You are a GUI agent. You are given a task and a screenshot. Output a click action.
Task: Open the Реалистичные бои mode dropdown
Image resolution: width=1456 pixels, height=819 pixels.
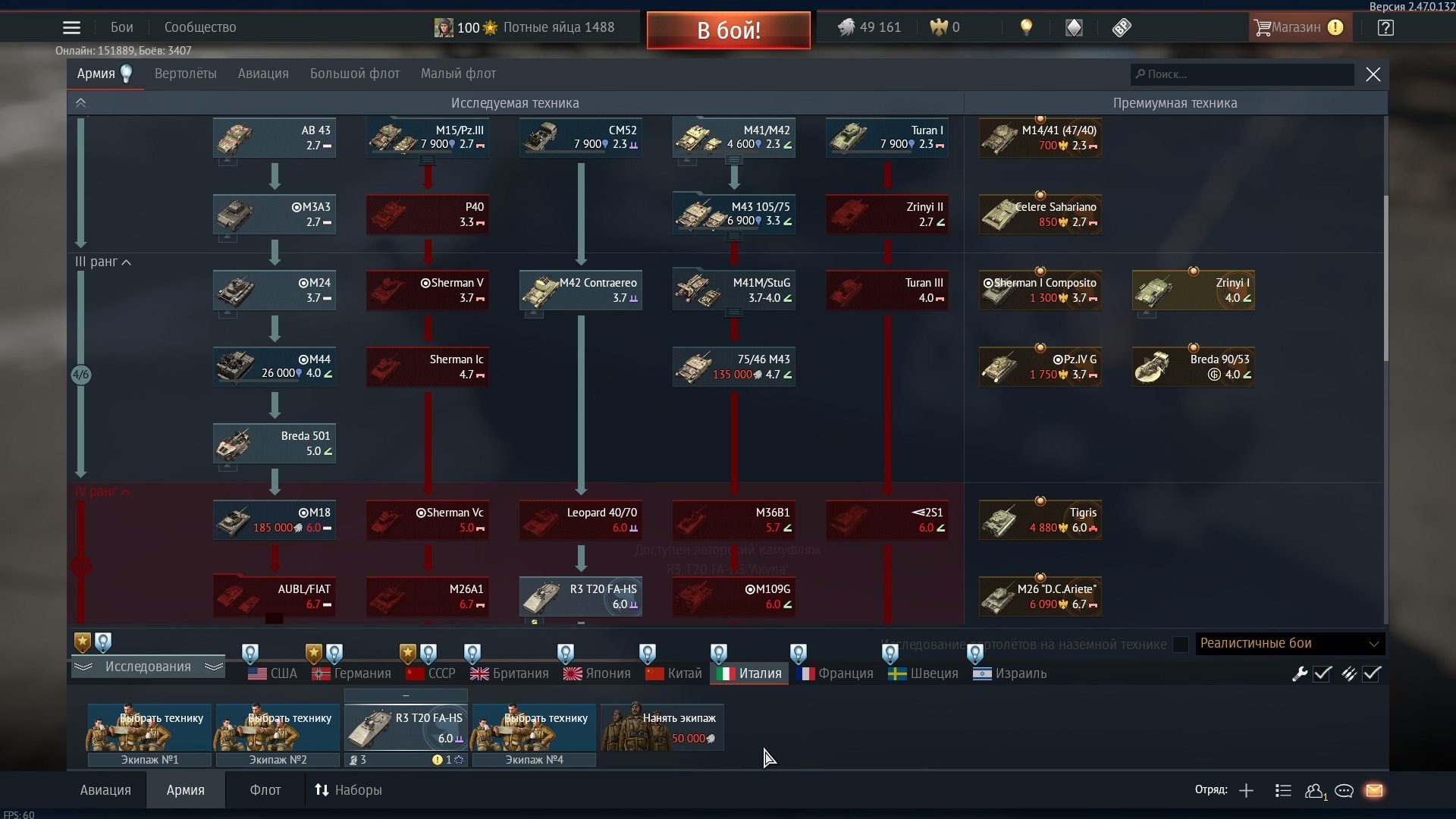1289,644
